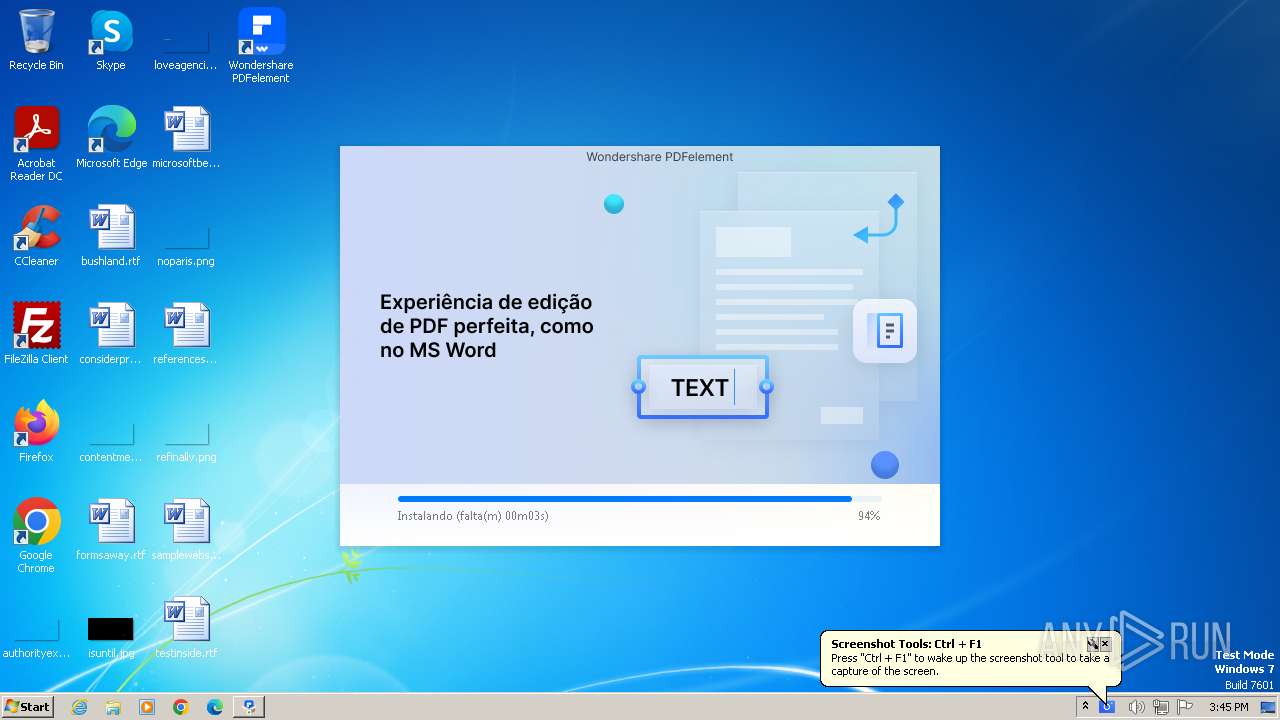Screen dimensions: 1280x720
Task: Open the Recycle Bin desktop icon
Action: pyautogui.click(x=36, y=40)
